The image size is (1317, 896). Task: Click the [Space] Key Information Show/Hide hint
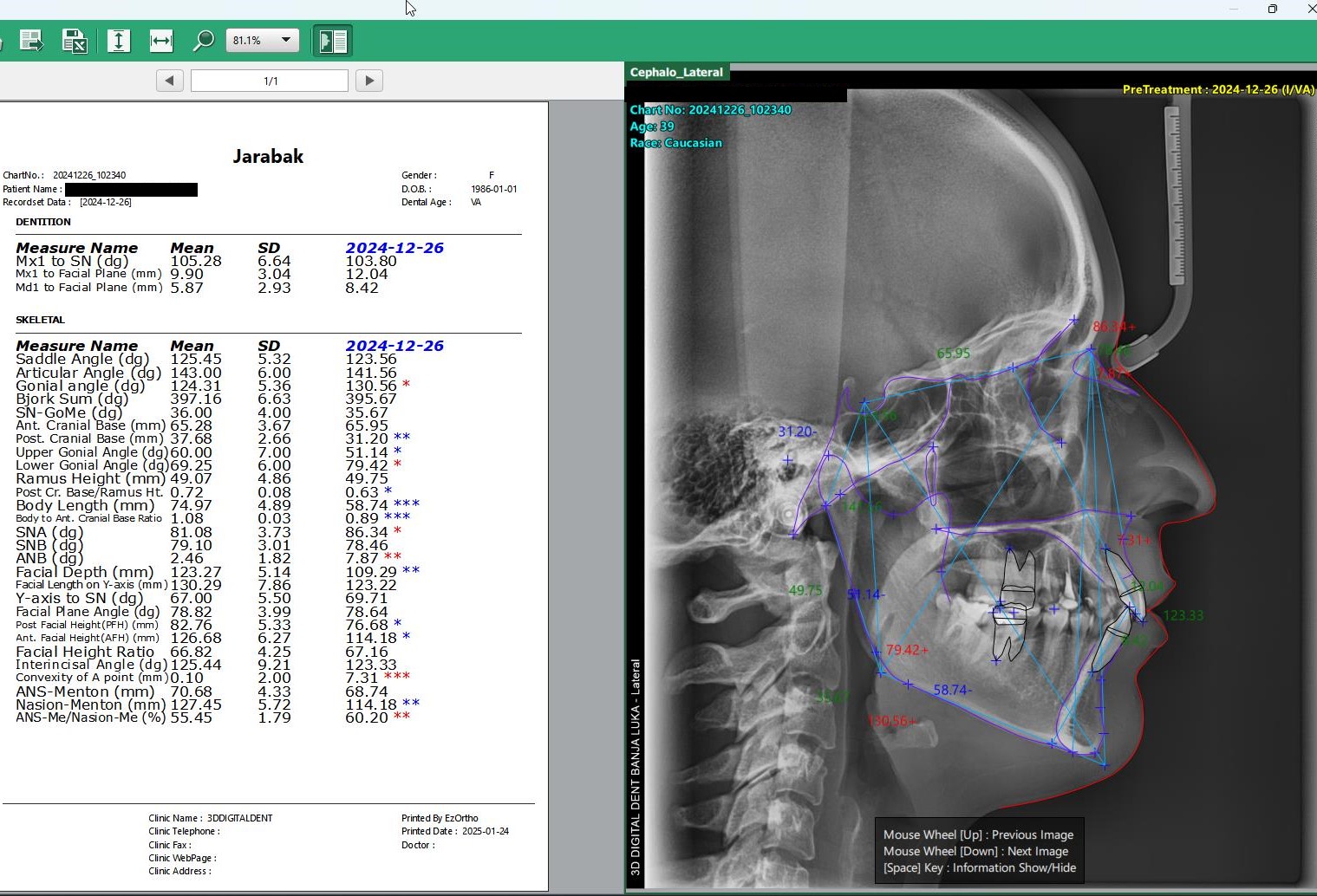[x=980, y=867]
